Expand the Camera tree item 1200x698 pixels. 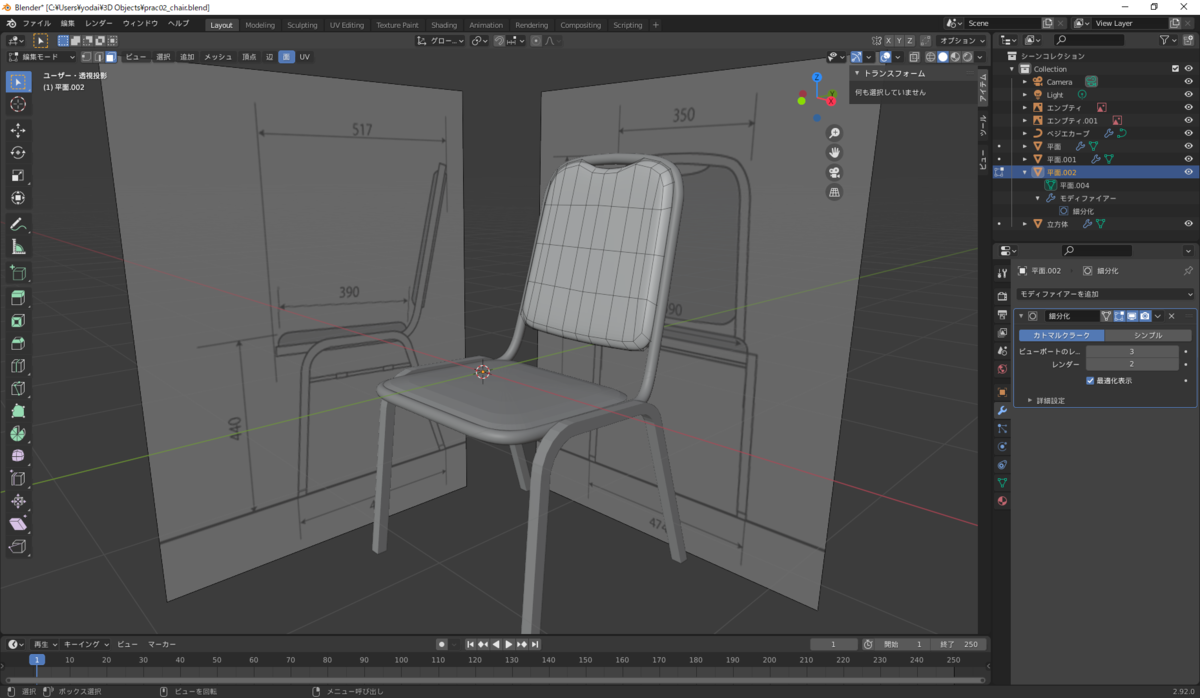[1024, 82]
